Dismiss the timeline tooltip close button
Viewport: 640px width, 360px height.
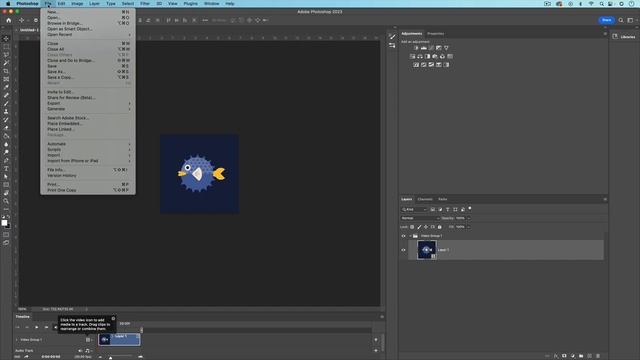pos(113,318)
